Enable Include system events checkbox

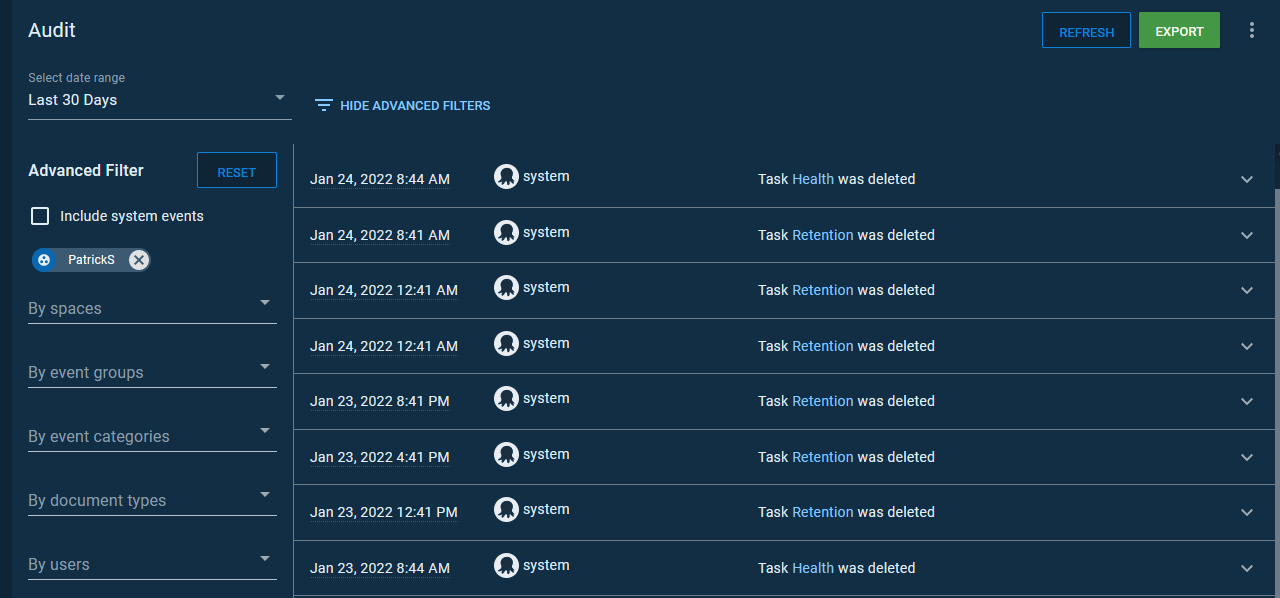[x=40, y=216]
